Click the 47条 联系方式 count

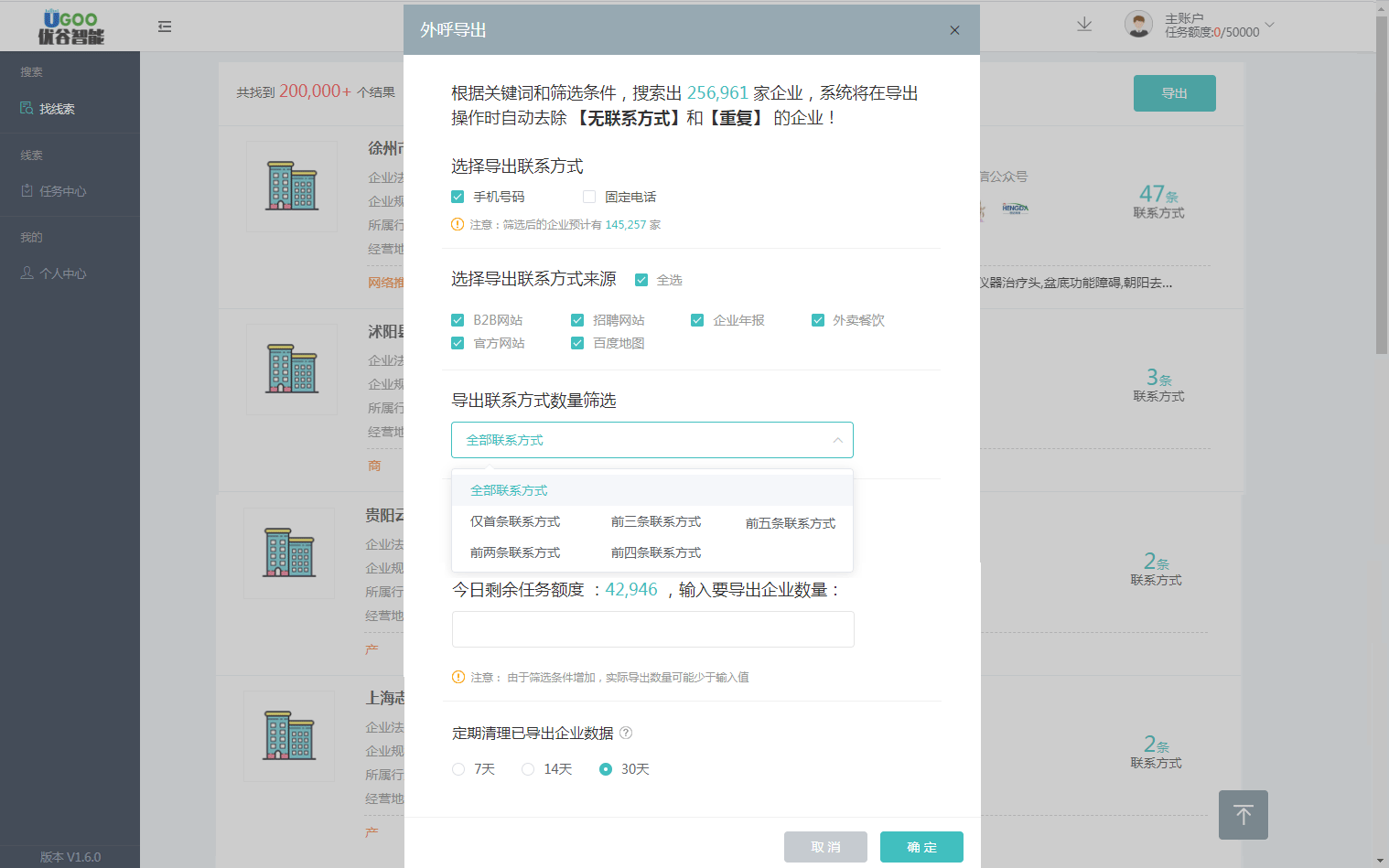click(1158, 201)
